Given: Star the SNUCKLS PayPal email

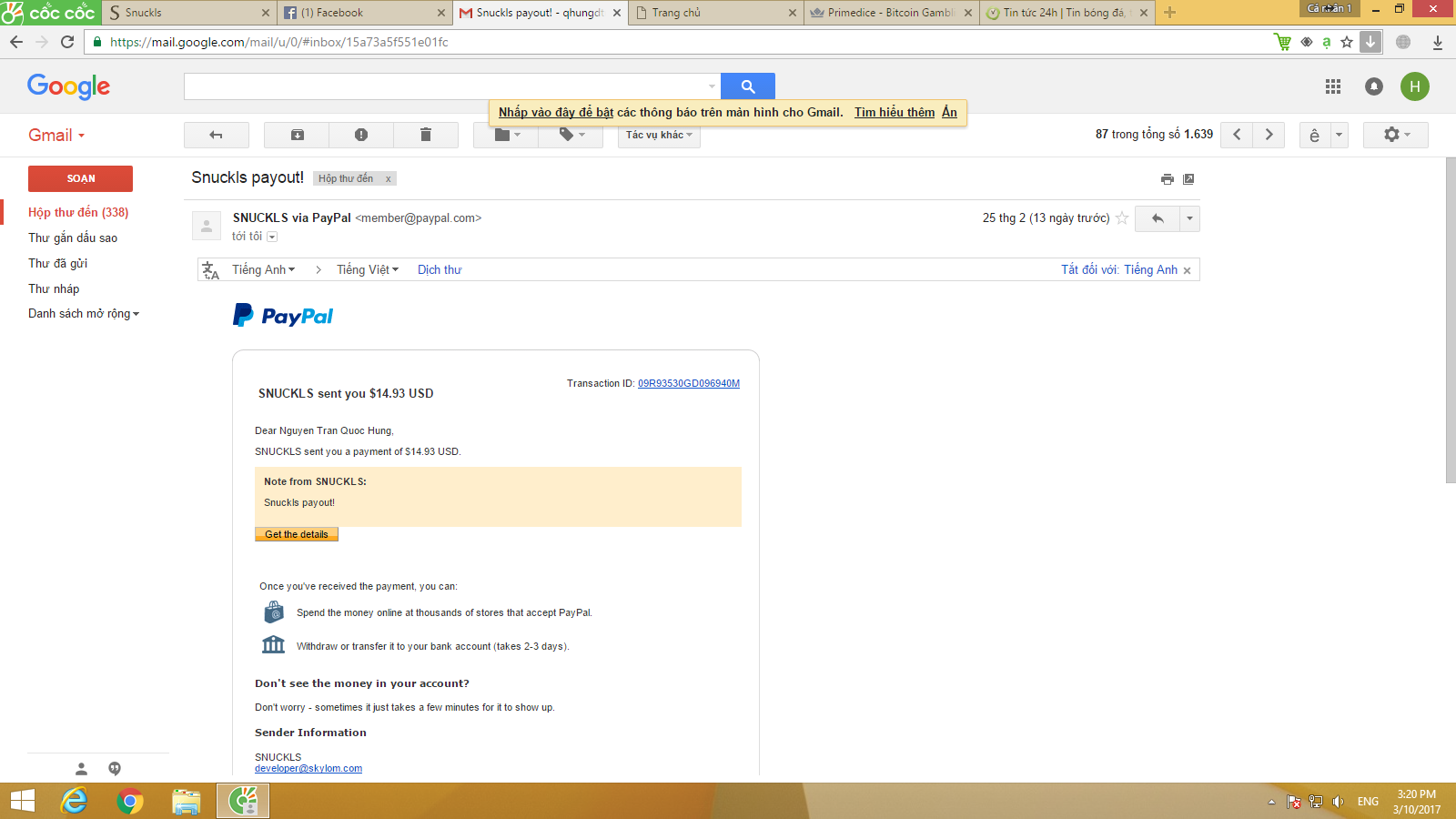Looking at the screenshot, I should [1122, 218].
